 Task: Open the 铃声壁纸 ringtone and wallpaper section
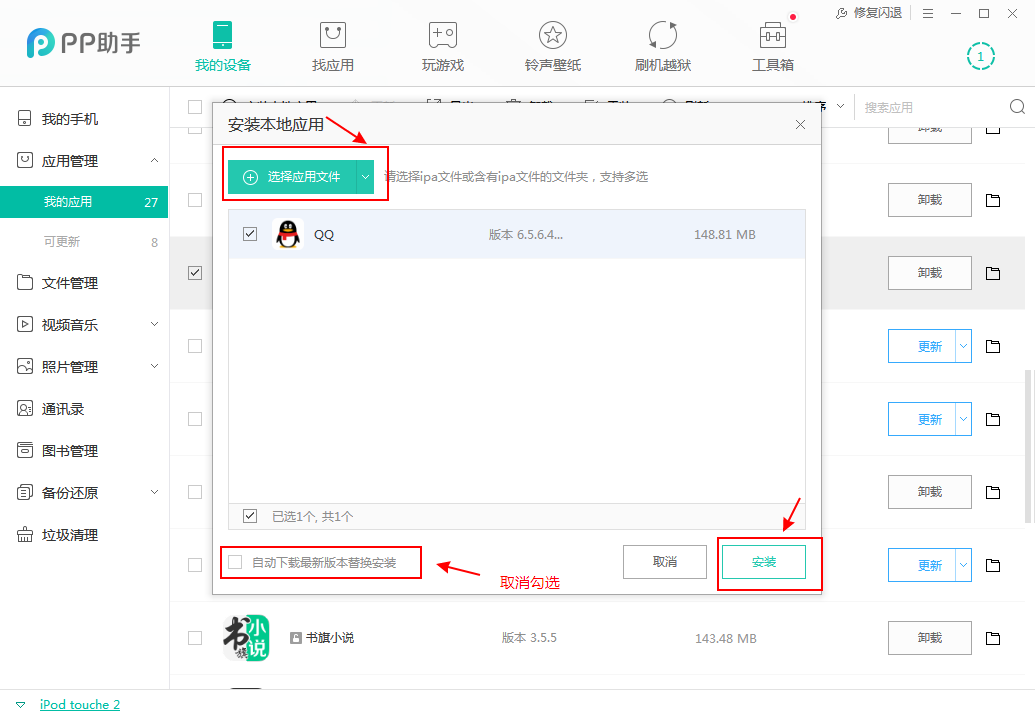tap(552, 45)
